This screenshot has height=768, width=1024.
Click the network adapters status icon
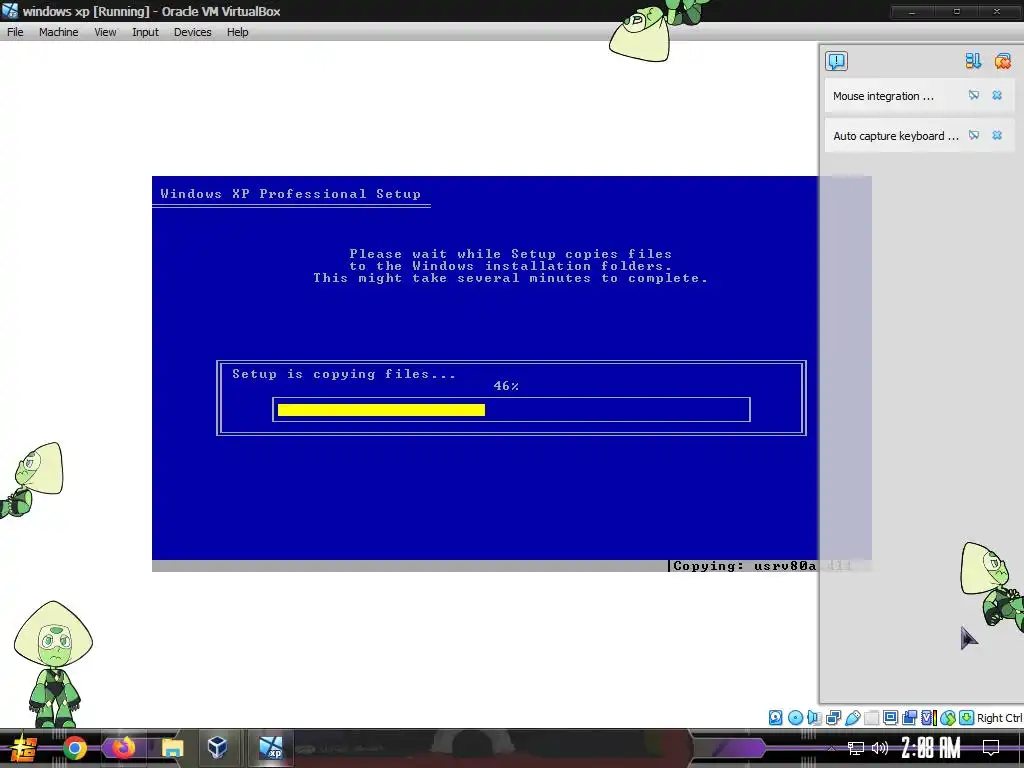tap(833, 718)
